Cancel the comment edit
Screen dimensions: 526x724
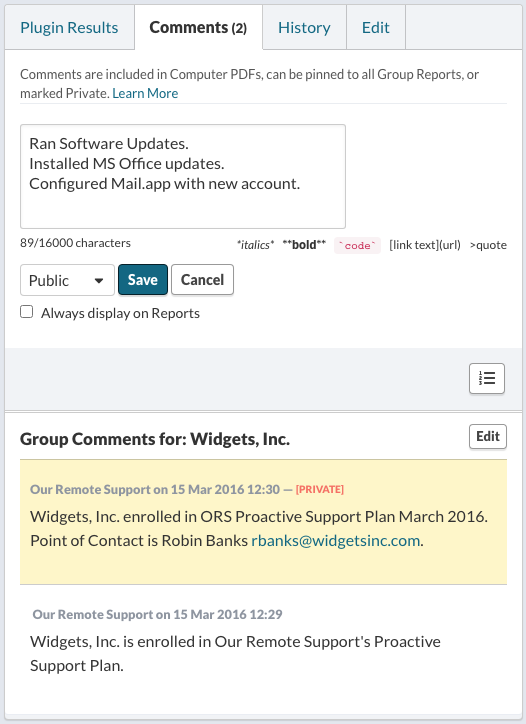(202, 280)
